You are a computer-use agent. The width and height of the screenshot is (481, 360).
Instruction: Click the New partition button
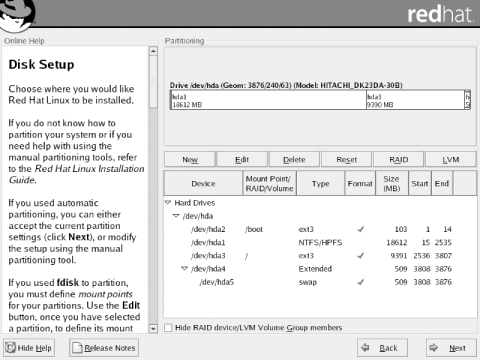190,160
